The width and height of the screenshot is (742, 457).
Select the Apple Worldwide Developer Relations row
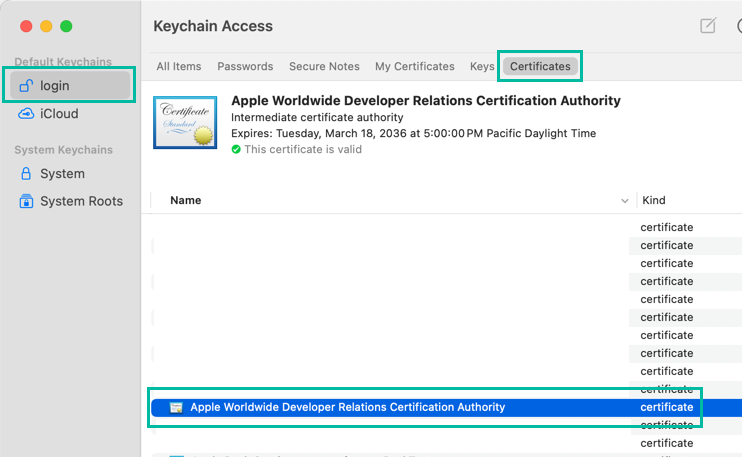(x=446, y=407)
